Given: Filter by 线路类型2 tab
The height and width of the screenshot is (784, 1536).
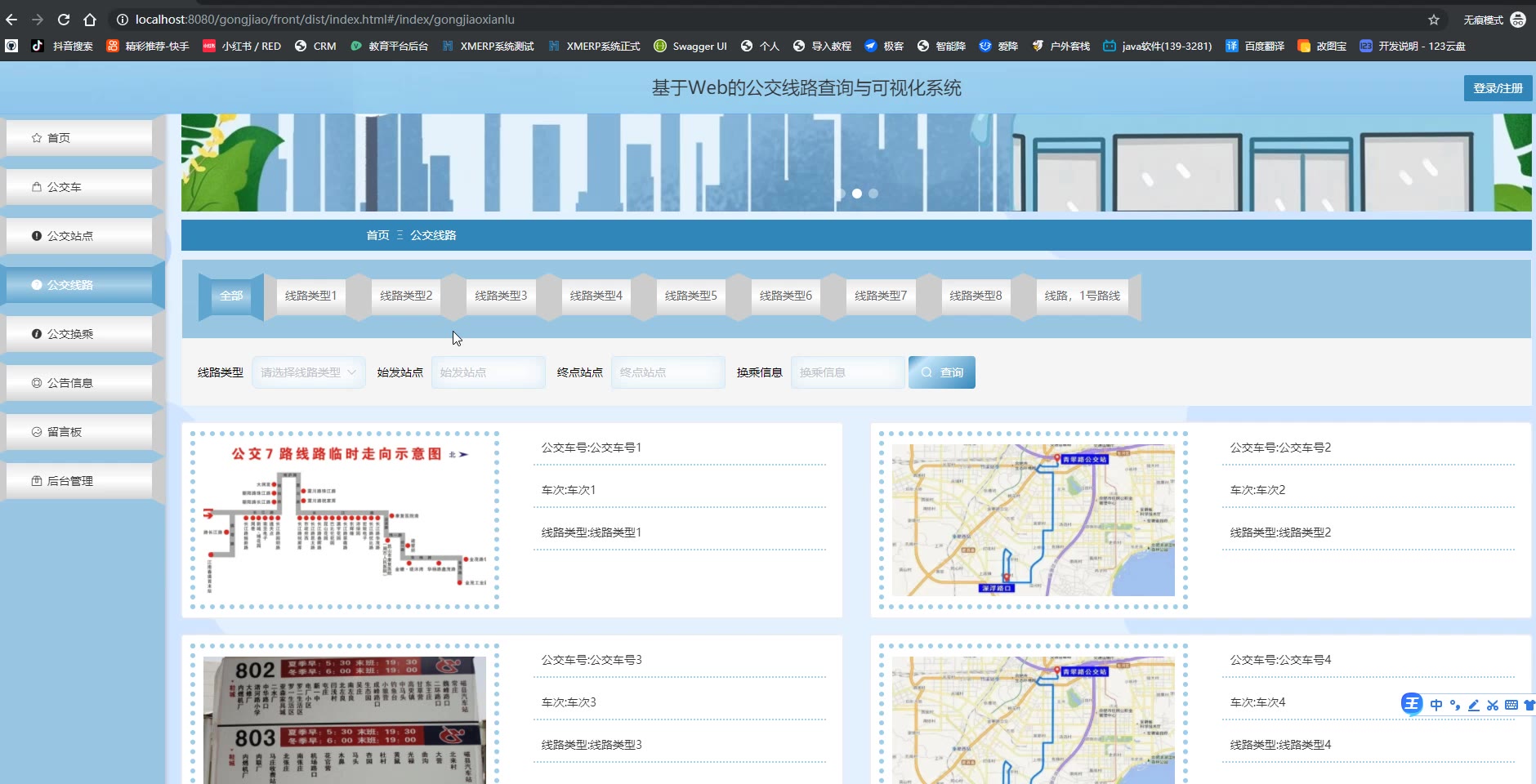Looking at the screenshot, I should click(x=406, y=296).
